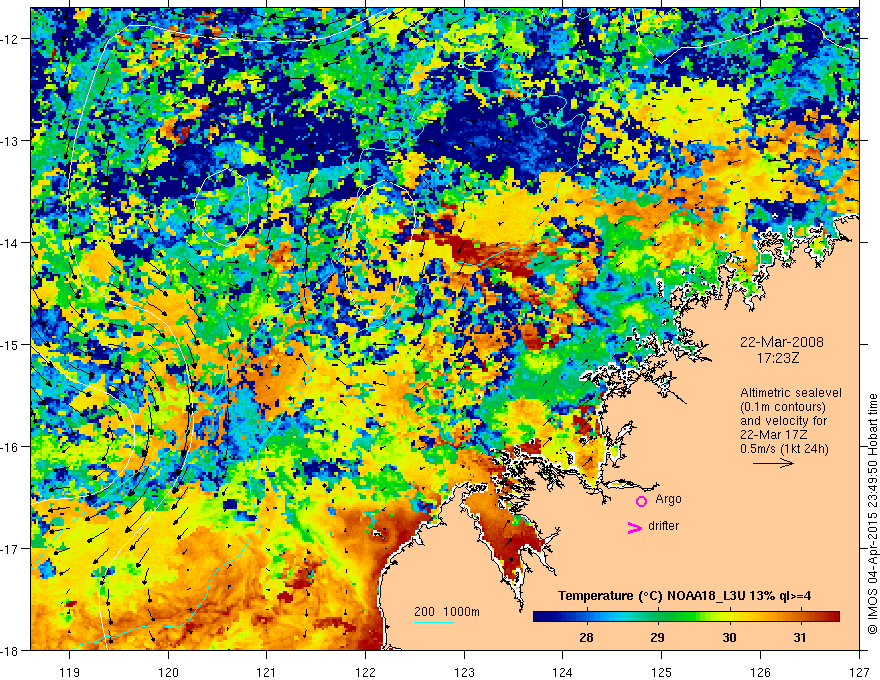The height and width of the screenshot is (680, 880).
Task: Click longitude axis label 126
Action: point(760,673)
